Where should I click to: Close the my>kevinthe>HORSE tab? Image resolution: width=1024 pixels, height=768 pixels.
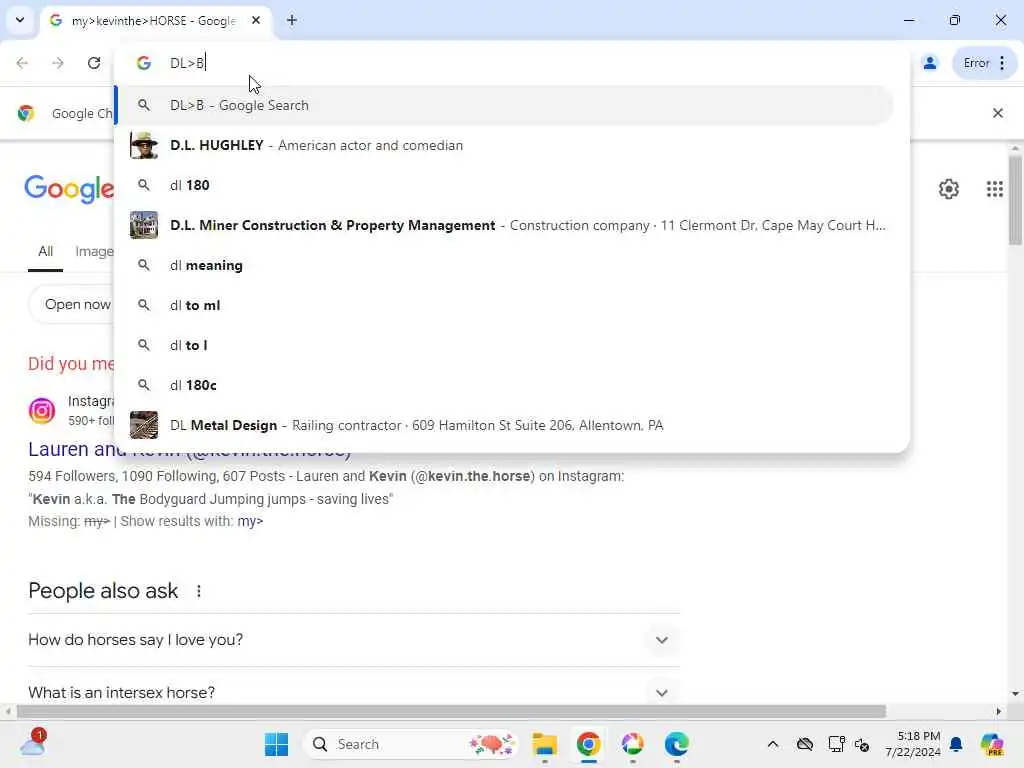[256, 20]
